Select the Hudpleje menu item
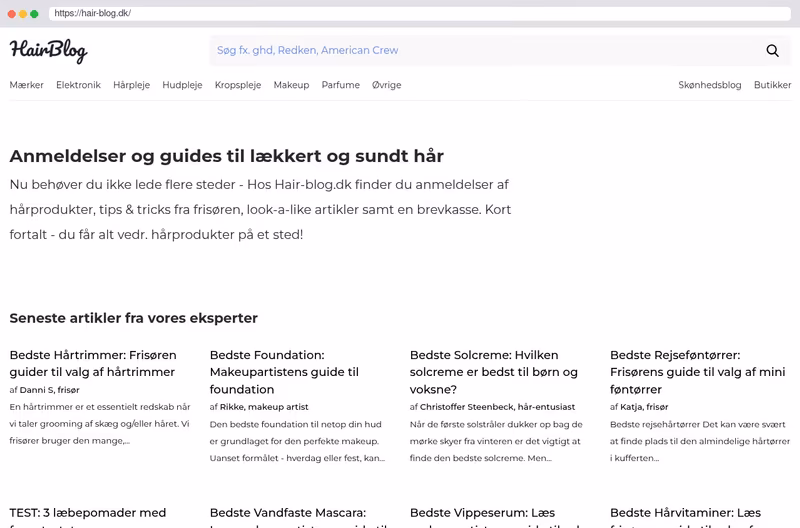800x528 pixels. point(182,85)
